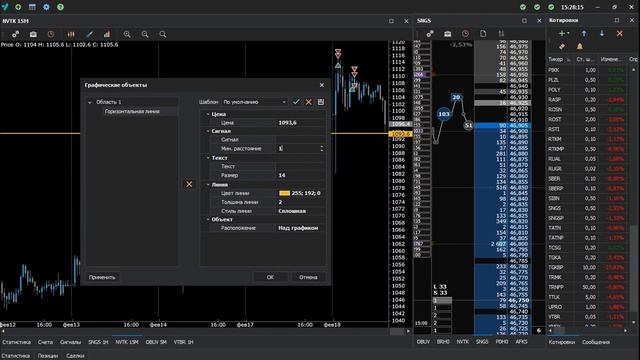640x360 pixels.
Task: Switch to the VTBR 1H chart tab
Action: tap(184, 342)
